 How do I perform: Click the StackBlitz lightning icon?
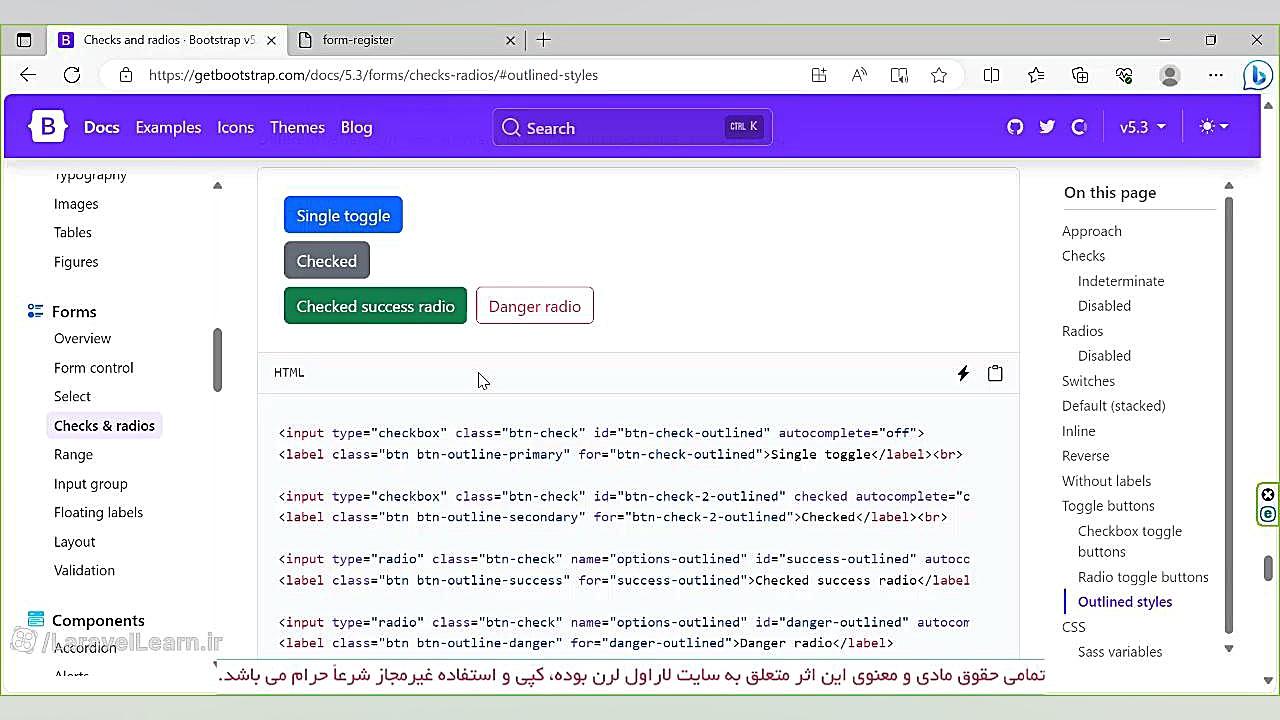click(x=963, y=373)
